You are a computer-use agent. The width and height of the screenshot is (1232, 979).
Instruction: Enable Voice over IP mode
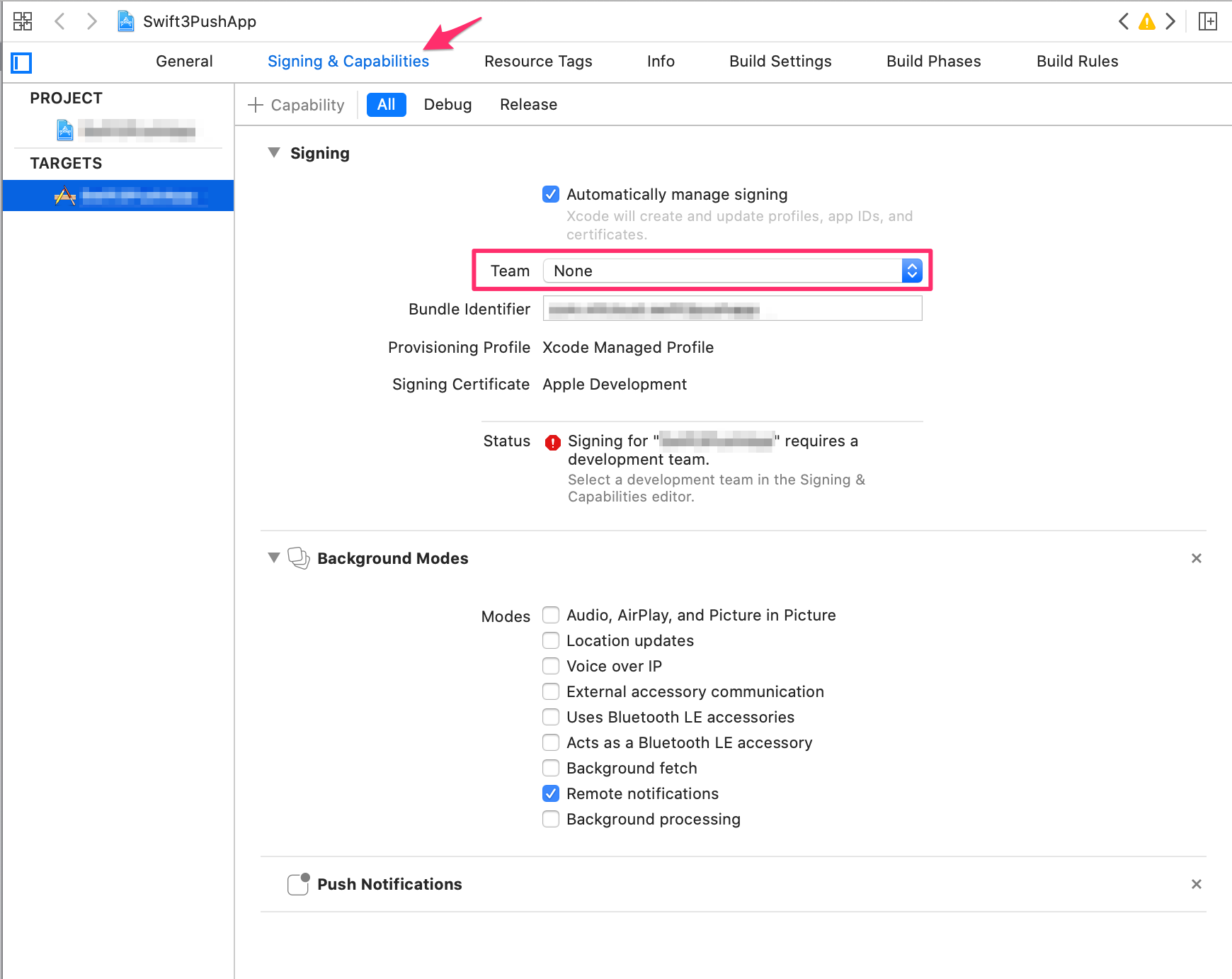tap(551, 666)
